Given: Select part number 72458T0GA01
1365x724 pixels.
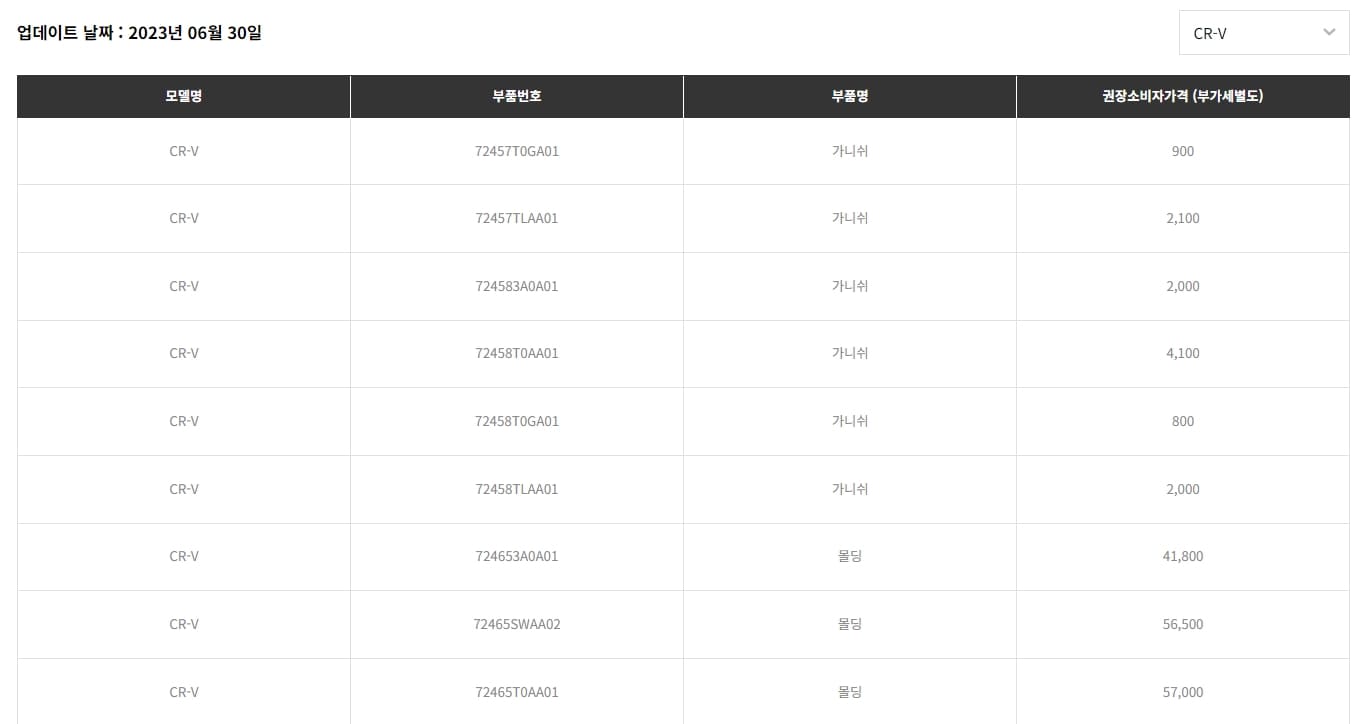Looking at the screenshot, I should click(517, 421).
